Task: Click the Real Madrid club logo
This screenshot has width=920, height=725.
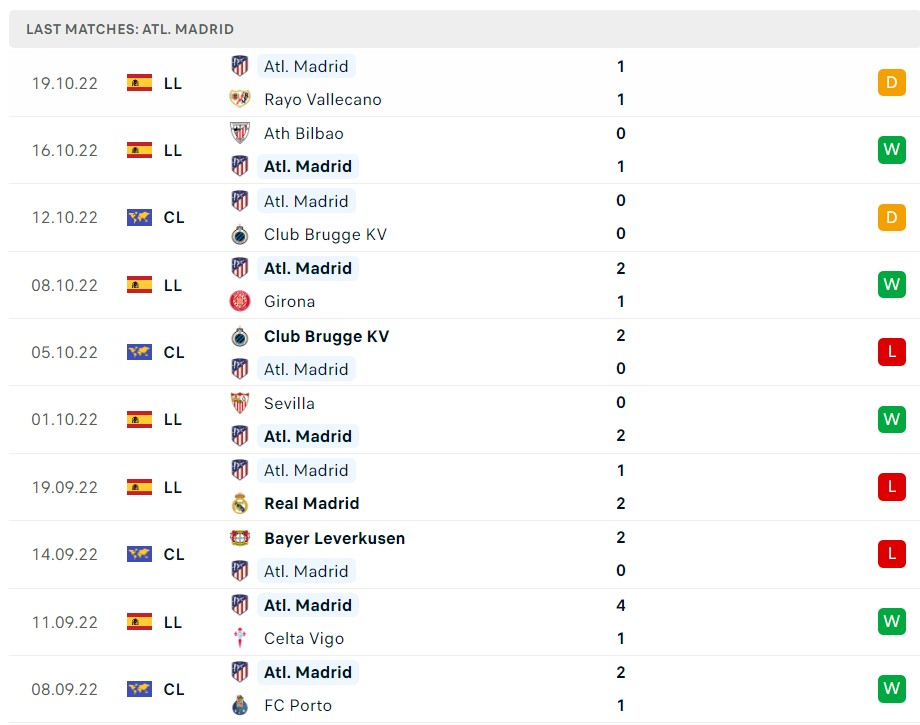Action: tap(240, 503)
